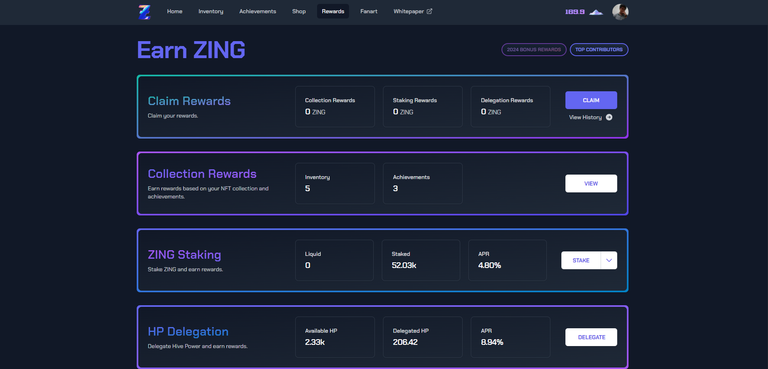768x369 pixels.
Task: Click the CLAIM button
Action: point(591,100)
